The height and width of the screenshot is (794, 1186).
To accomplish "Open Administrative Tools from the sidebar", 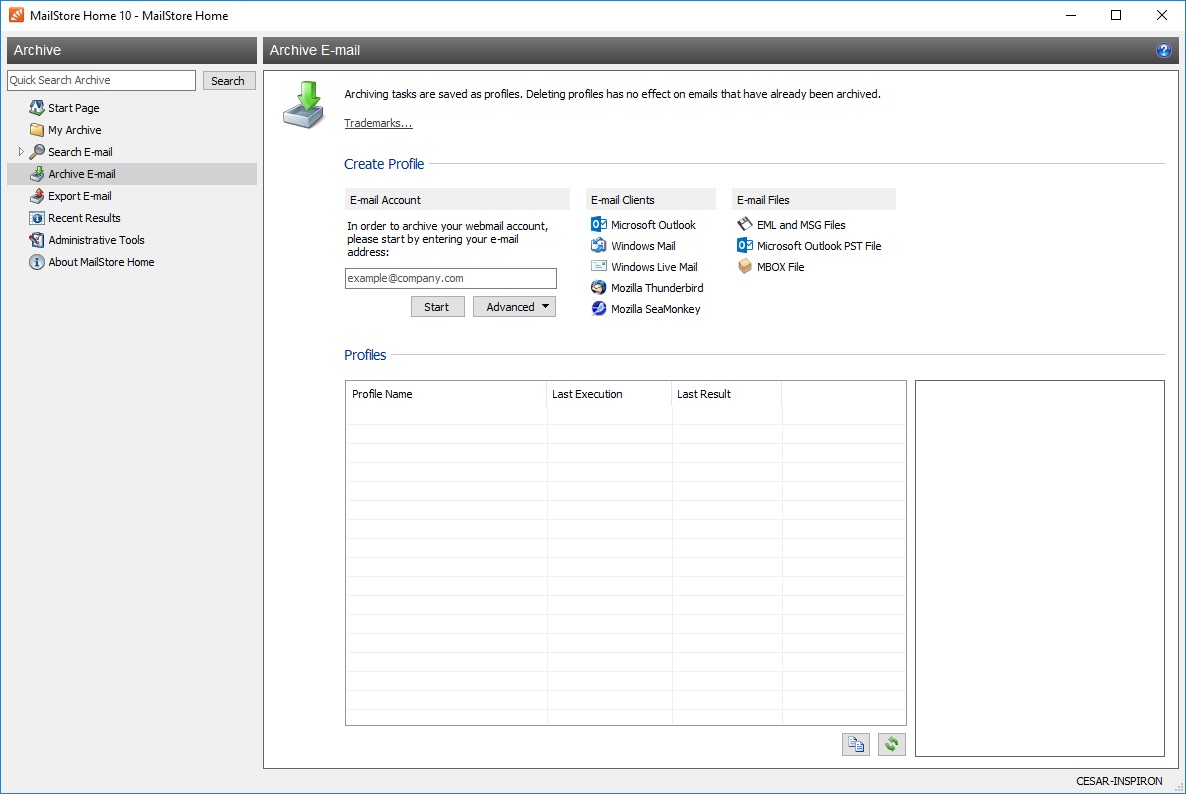I will [x=95, y=239].
